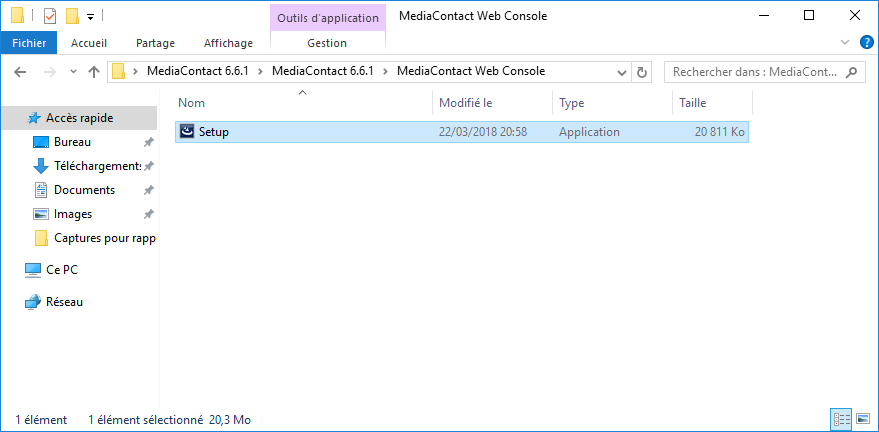Screen dimensions: 879x432
Task: Switch to large icons view in status bar
Action: point(863,419)
